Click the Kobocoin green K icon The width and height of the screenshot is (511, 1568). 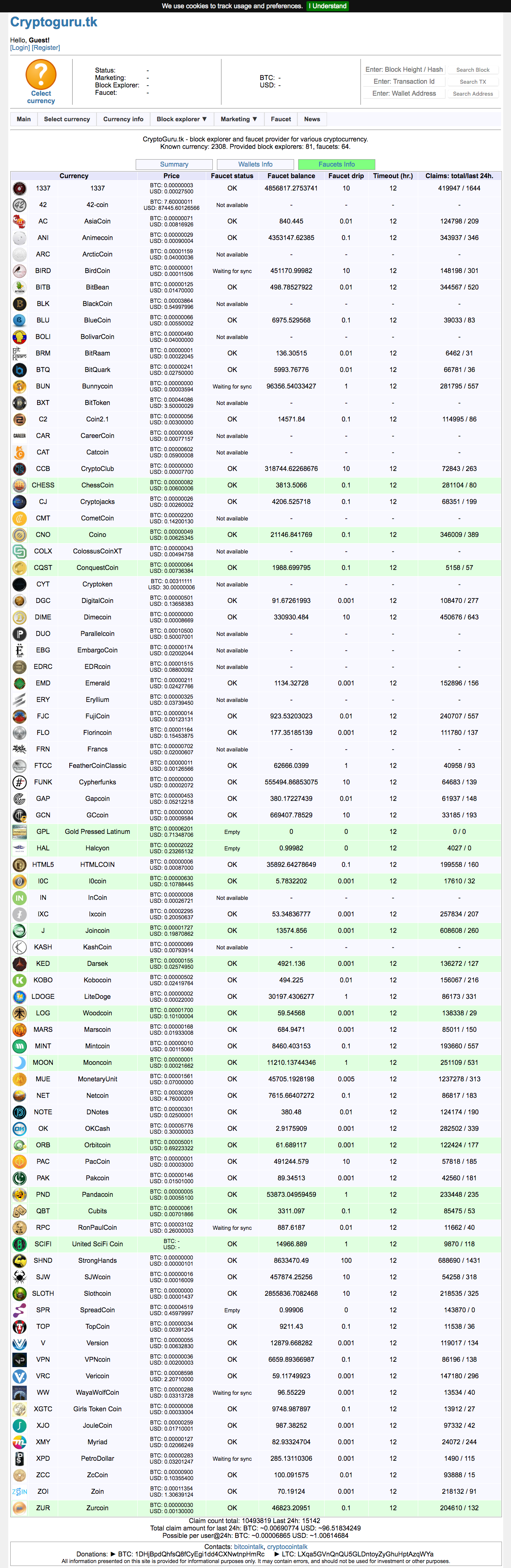pyautogui.click(x=19, y=980)
